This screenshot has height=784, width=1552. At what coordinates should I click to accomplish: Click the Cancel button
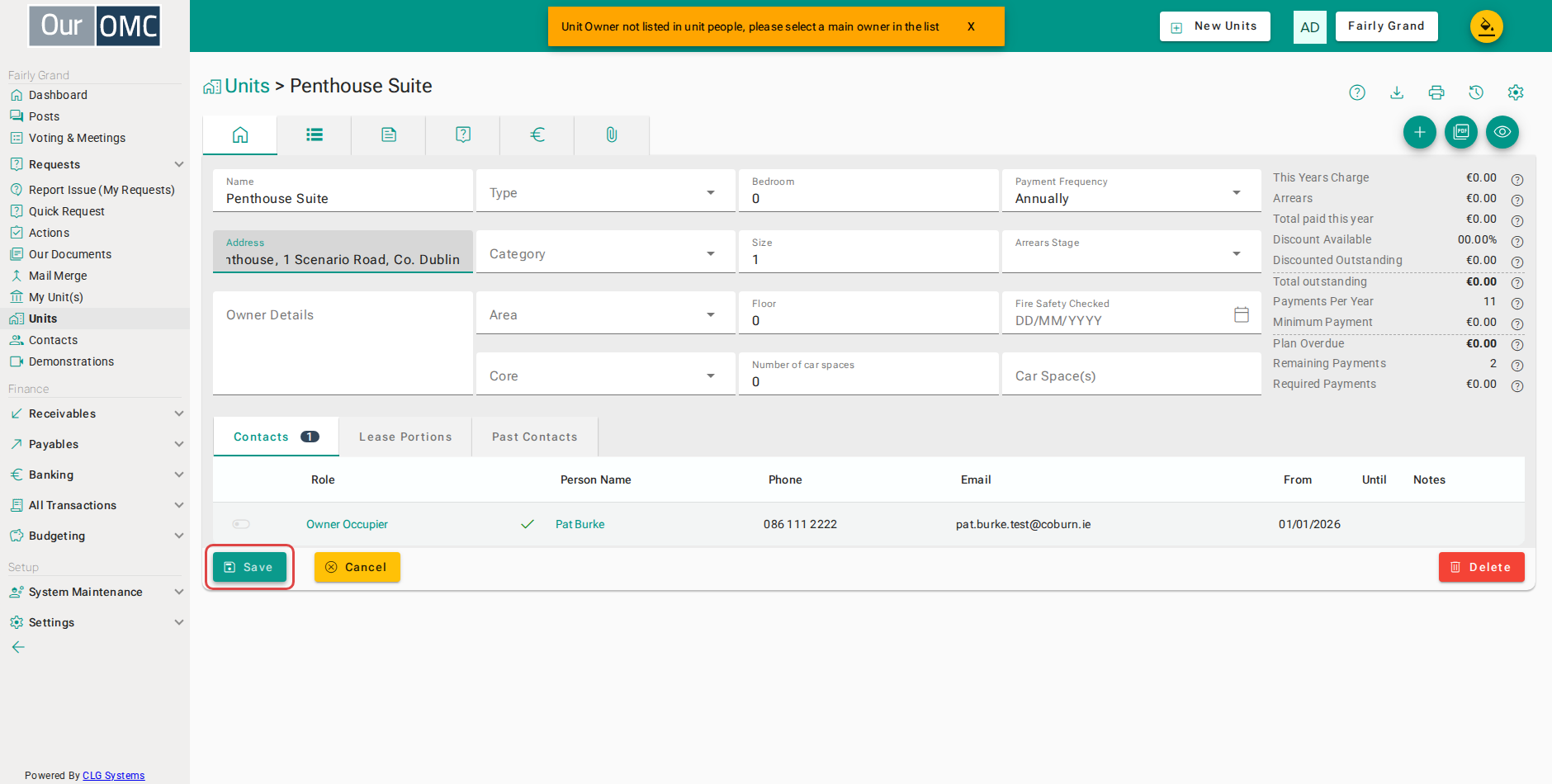pyautogui.click(x=357, y=567)
